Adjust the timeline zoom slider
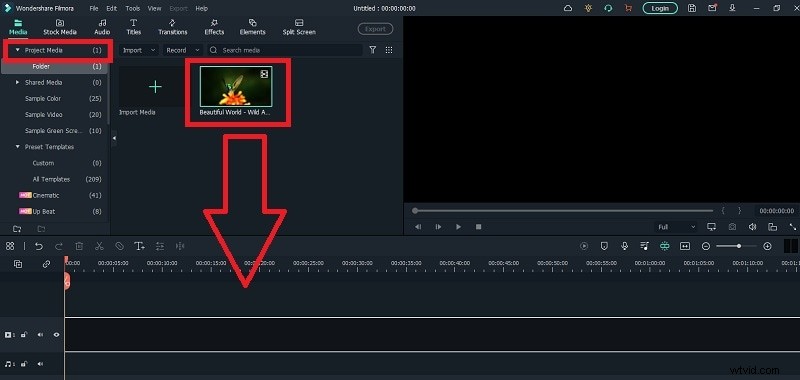The height and width of the screenshot is (380, 800). click(x=736, y=246)
